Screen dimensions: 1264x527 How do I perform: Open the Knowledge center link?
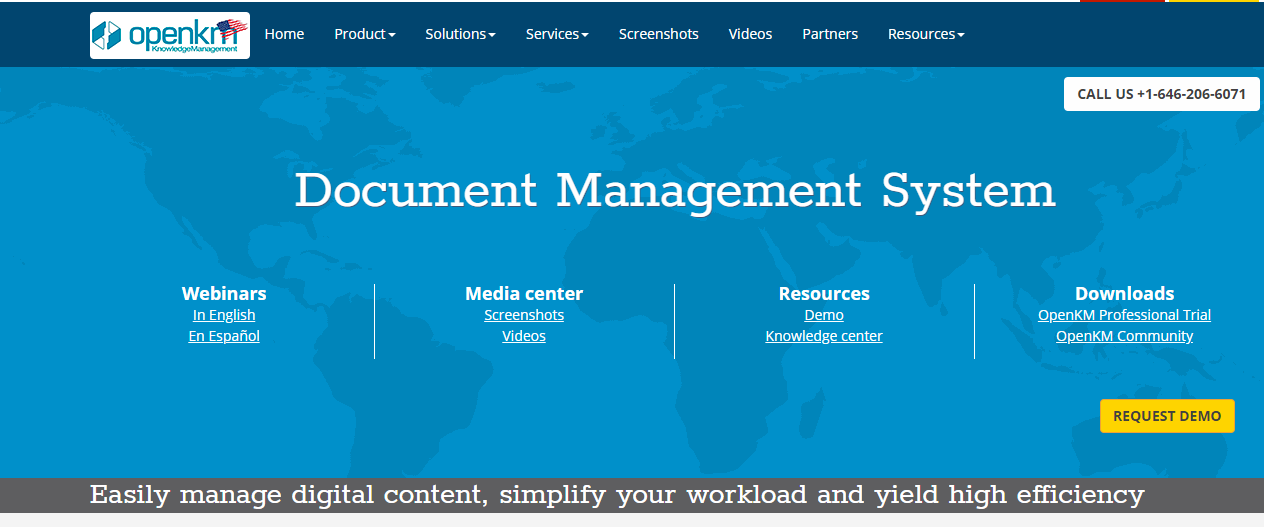coord(824,336)
